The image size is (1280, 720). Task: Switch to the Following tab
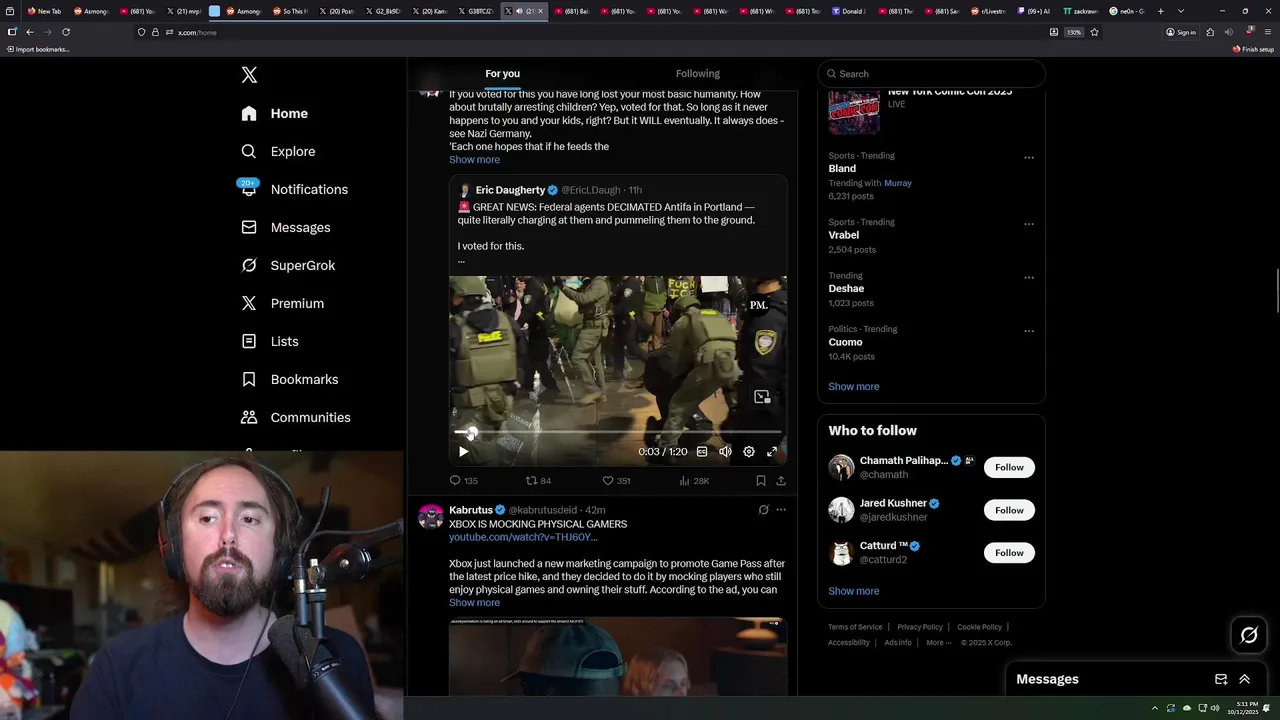tap(697, 73)
